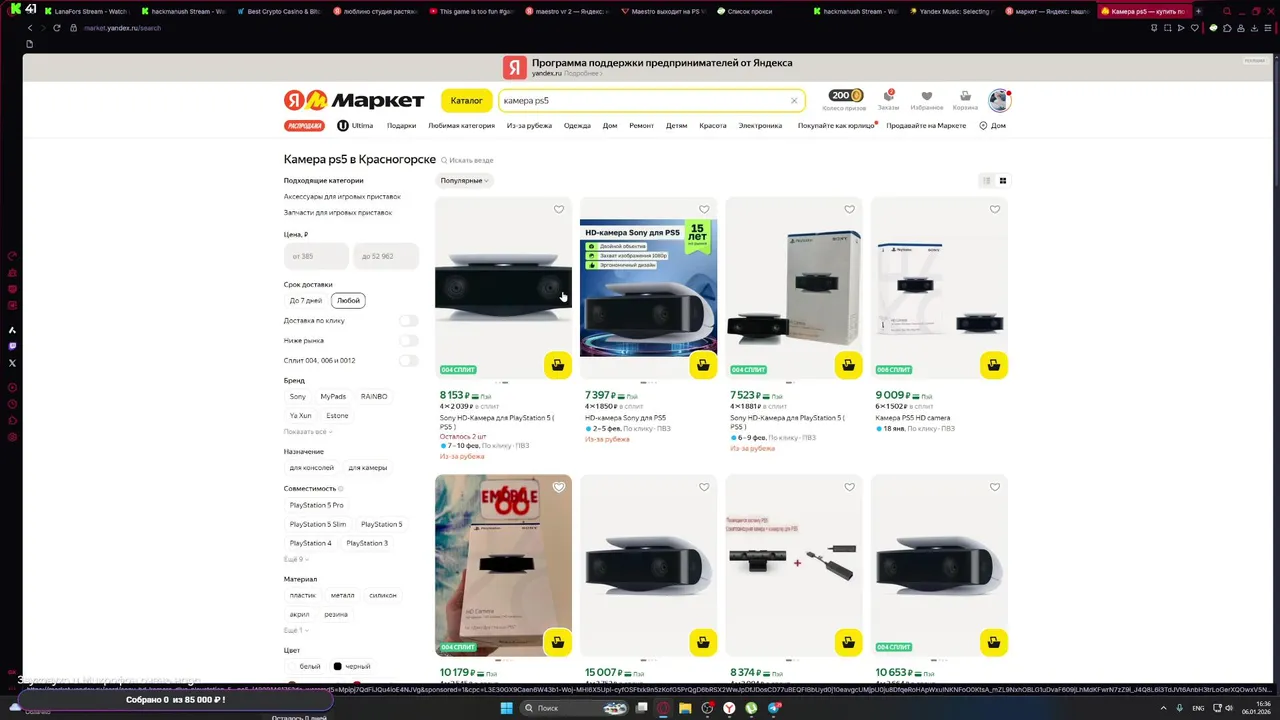The width and height of the screenshot is (1280, 720).
Task: Favorite the 8 374 ₽ product heart icon
Action: tap(849, 487)
